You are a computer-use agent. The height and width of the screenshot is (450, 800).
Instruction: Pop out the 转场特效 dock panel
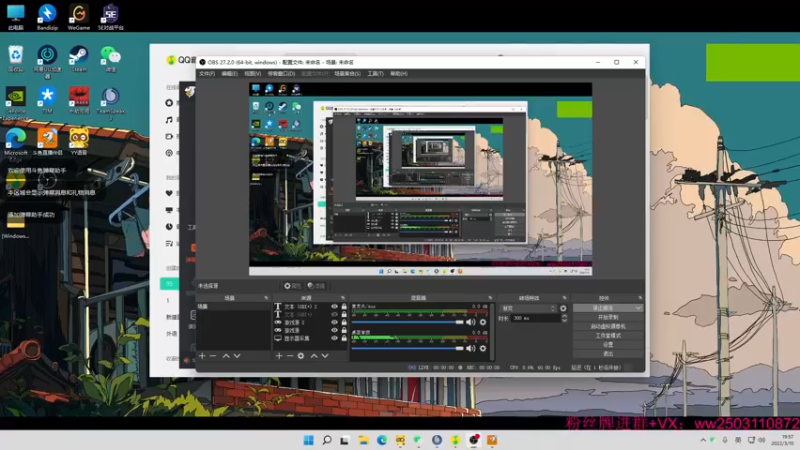564,298
